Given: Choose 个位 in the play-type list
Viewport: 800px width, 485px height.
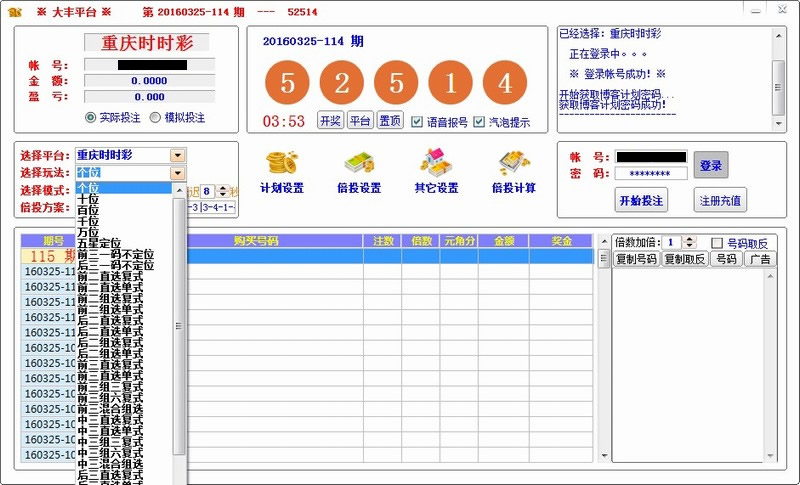Looking at the screenshot, I should (x=124, y=188).
